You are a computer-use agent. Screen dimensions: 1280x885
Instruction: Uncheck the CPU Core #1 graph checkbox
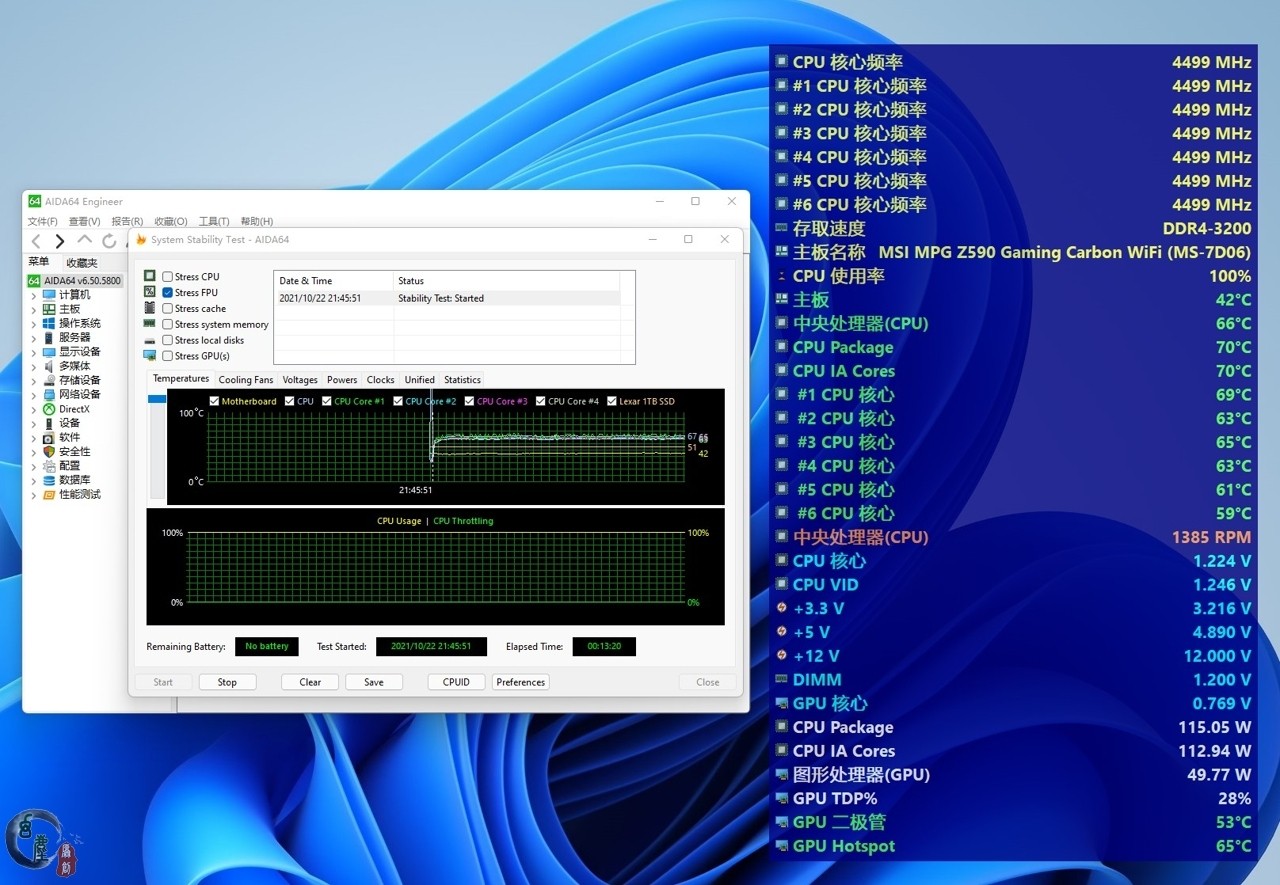[x=326, y=401]
